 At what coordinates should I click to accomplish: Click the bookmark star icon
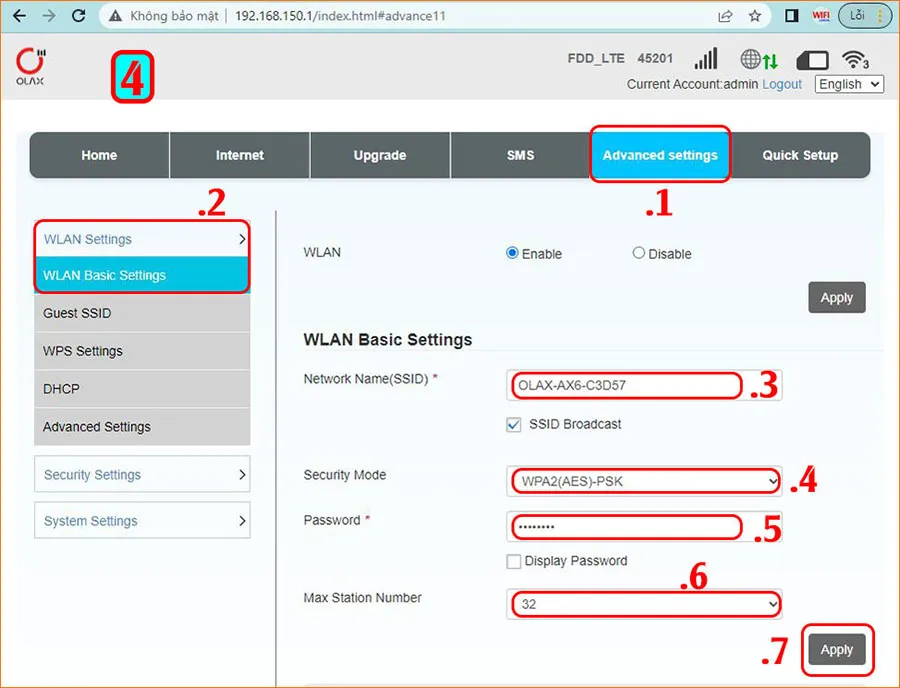(755, 16)
